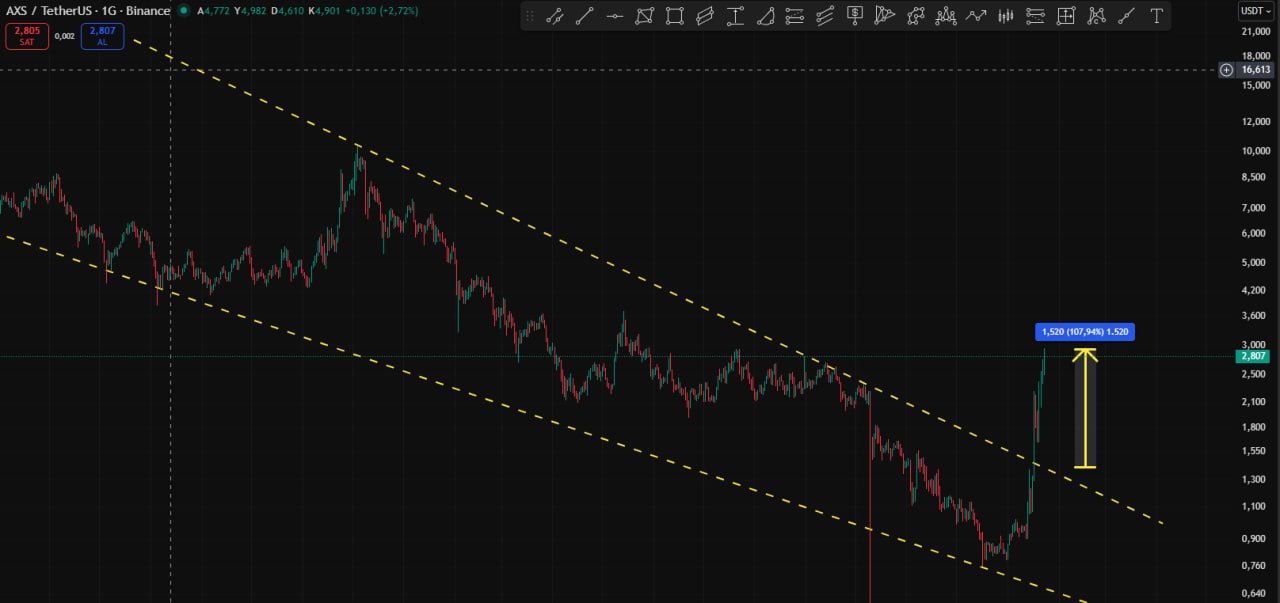1280x603 pixels.
Task: Click the K 4,901 close value
Action: [x=325, y=10]
